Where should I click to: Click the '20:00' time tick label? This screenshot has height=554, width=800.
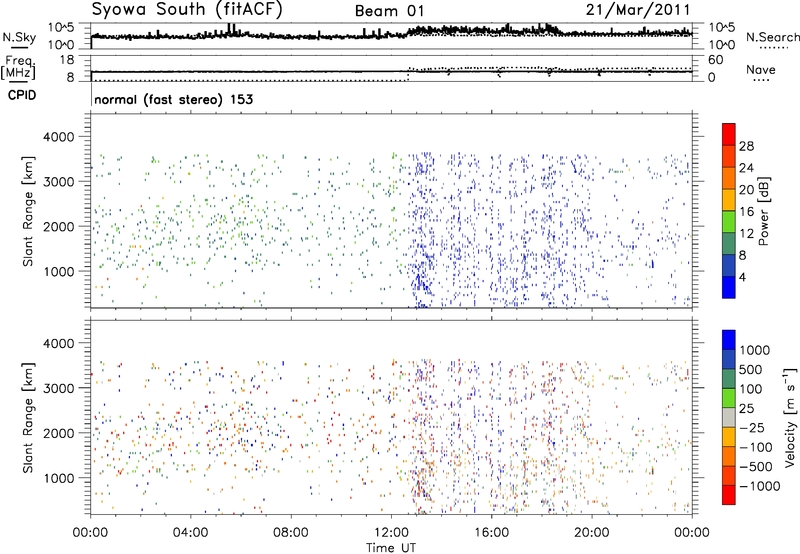click(592, 533)
